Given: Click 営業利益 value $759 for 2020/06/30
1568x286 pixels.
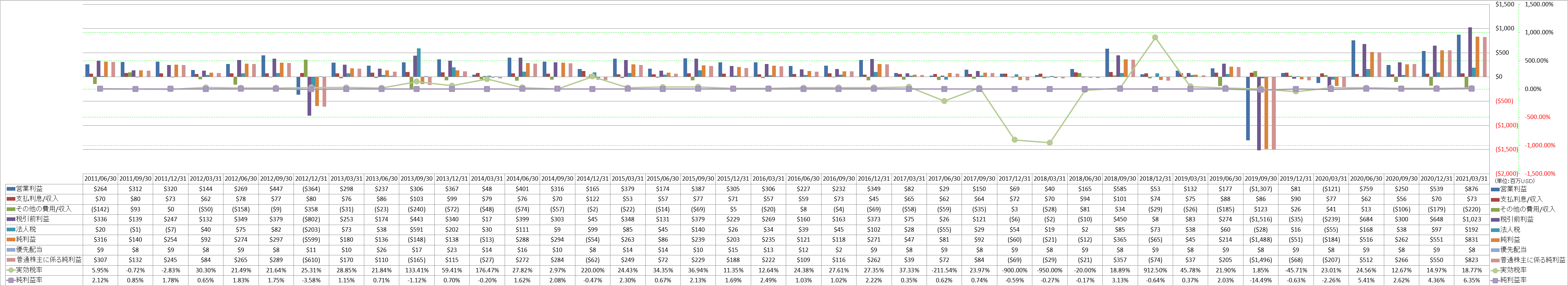Looking at the screenshot, I should pos(1366,189).
